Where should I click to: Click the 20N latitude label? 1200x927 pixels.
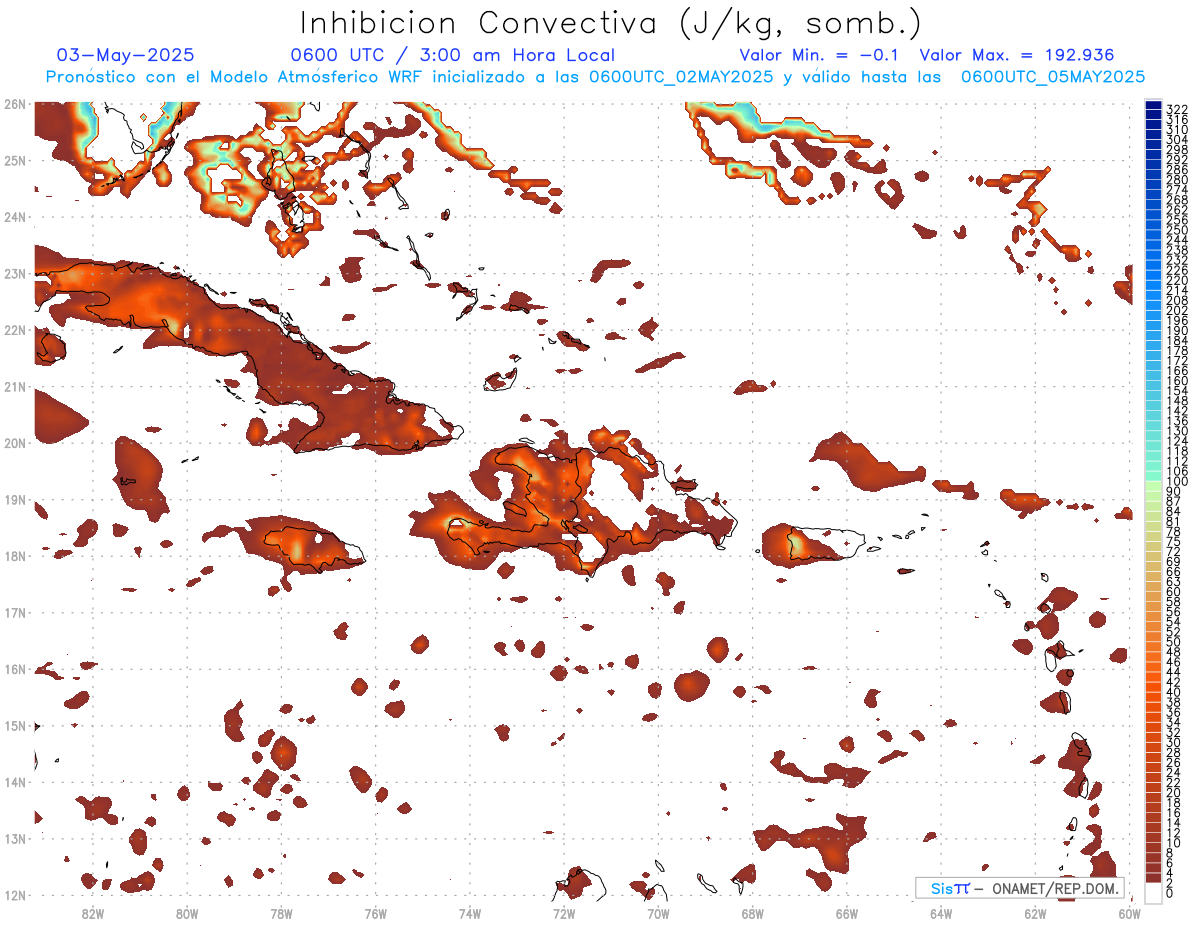pyautogui.click(x=14, y=443)
